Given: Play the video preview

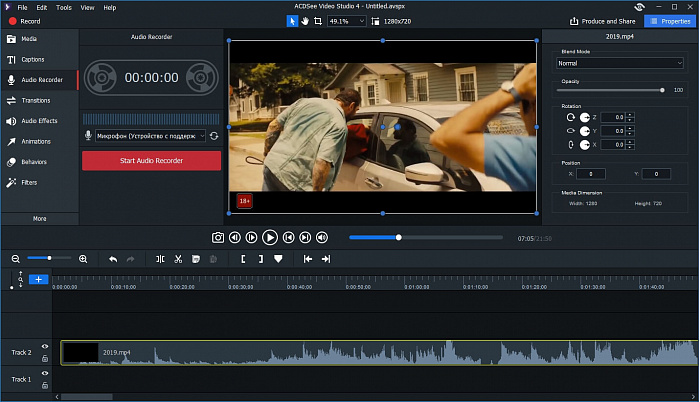Looking at the screenshot, I should (x=270, y=238).
